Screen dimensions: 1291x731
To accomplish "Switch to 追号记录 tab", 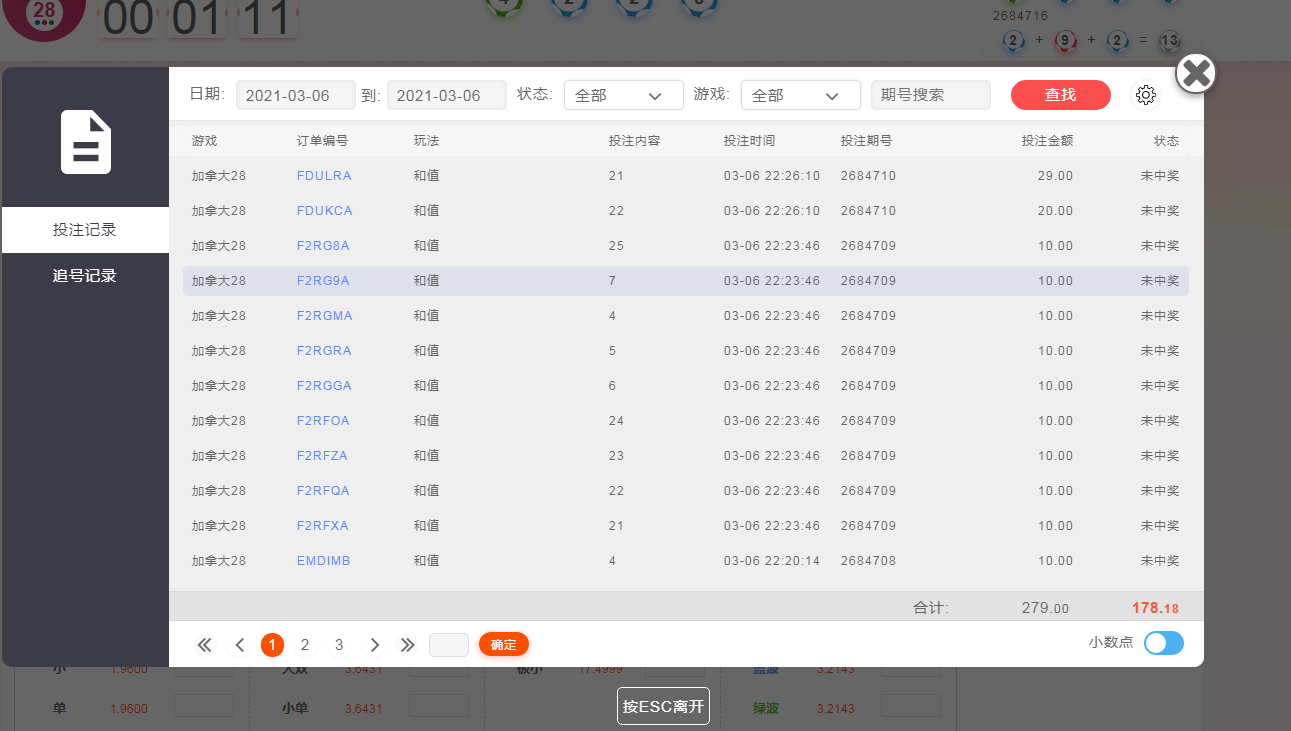I will pos(85,276).
